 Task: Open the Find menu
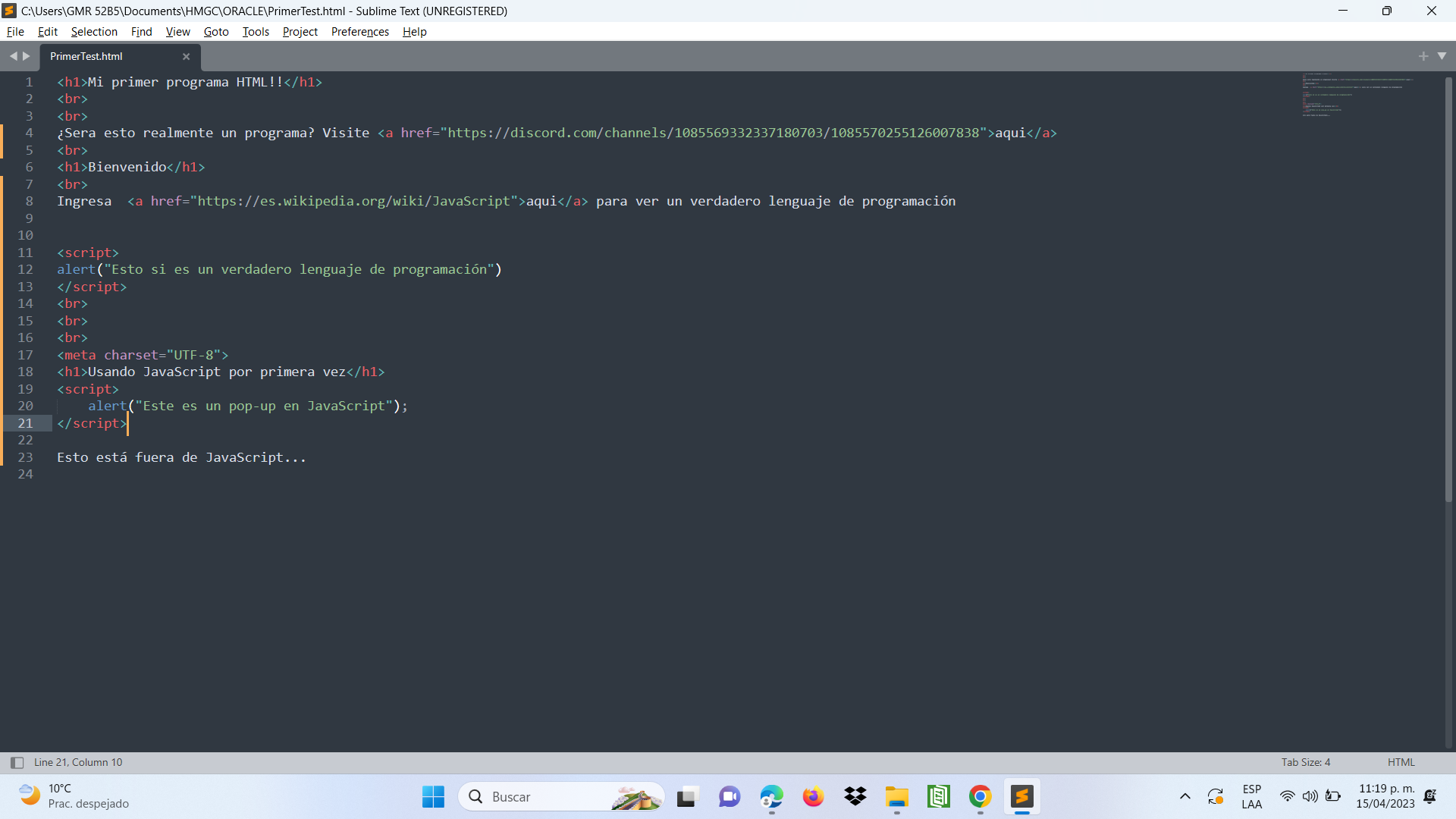click(141, 32)
